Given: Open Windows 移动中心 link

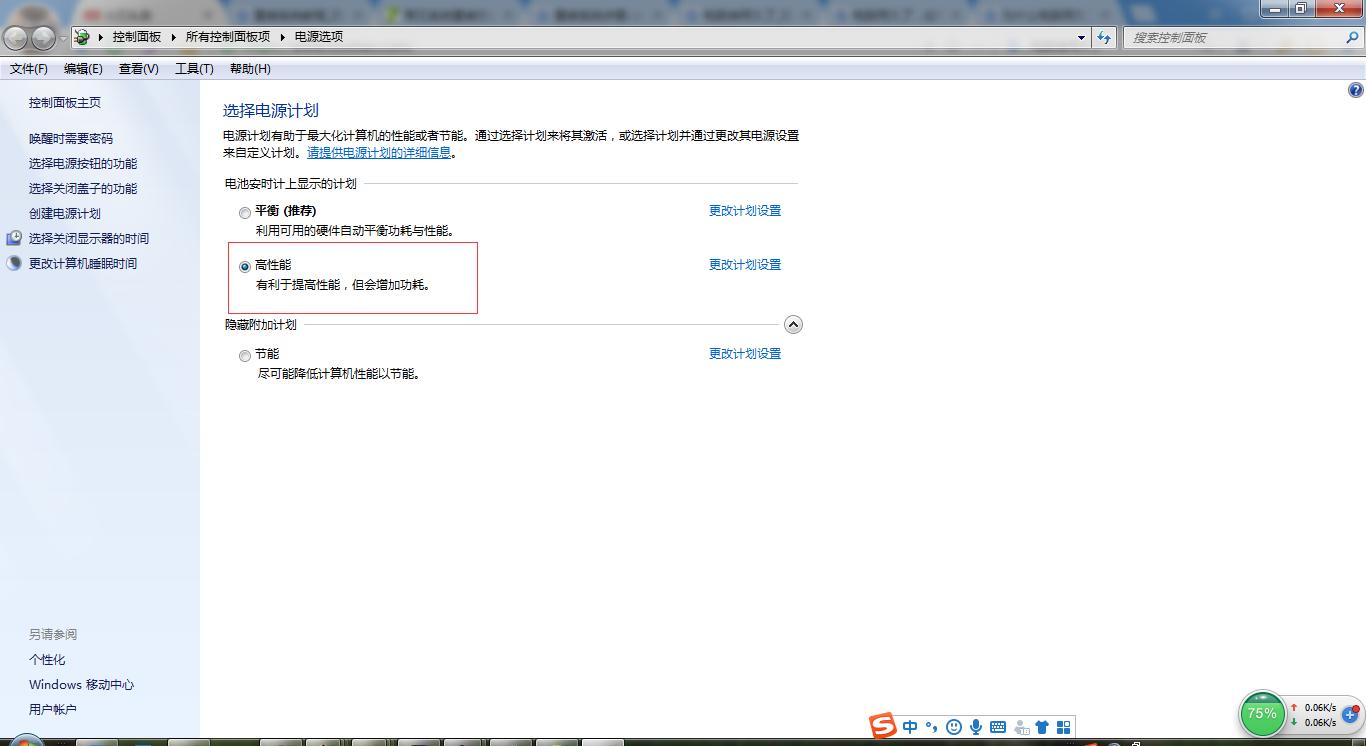Looking at the screenshot, I should coord(81,685).
